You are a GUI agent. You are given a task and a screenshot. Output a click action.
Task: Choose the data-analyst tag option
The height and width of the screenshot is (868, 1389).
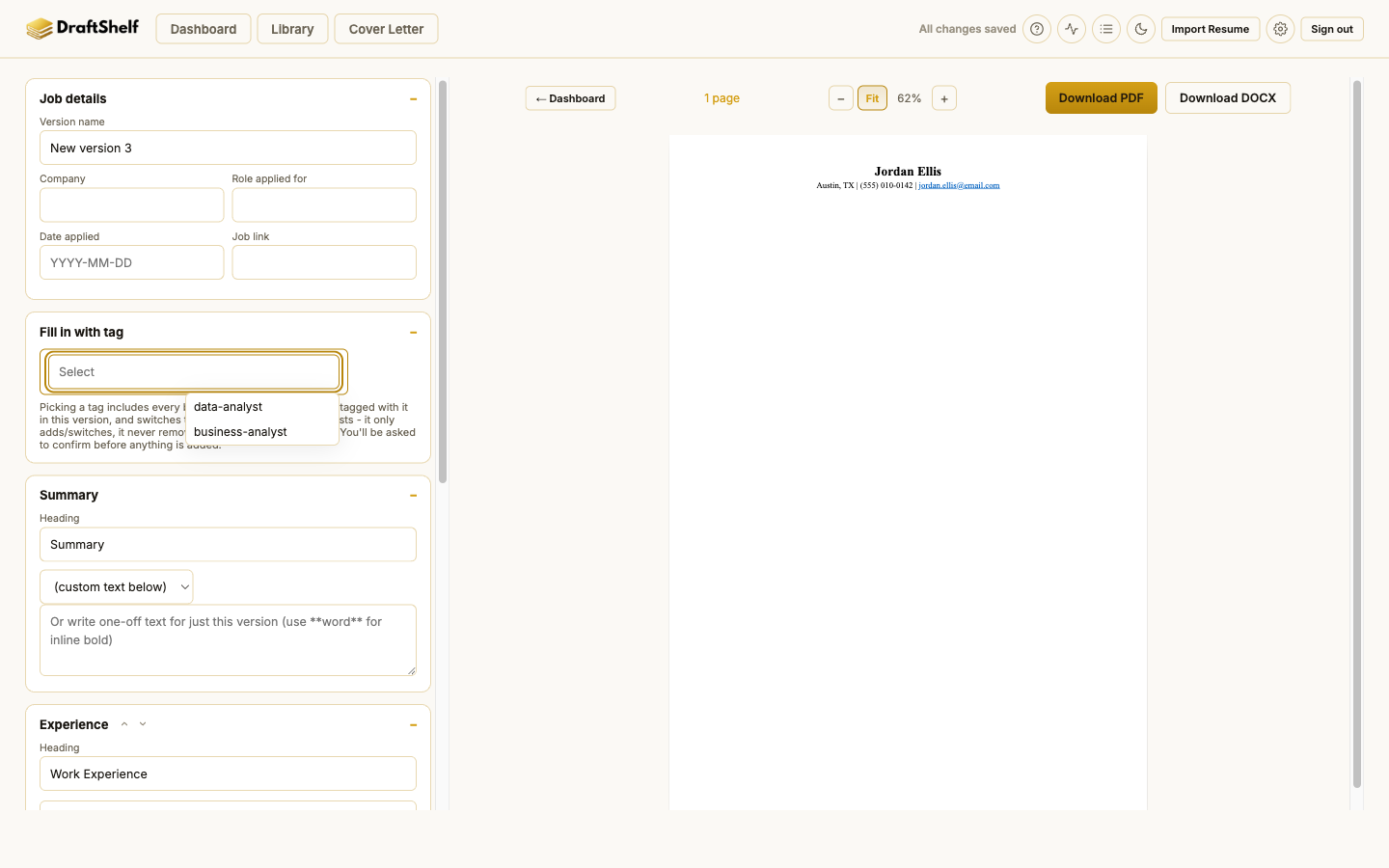(x=262, y=407)
